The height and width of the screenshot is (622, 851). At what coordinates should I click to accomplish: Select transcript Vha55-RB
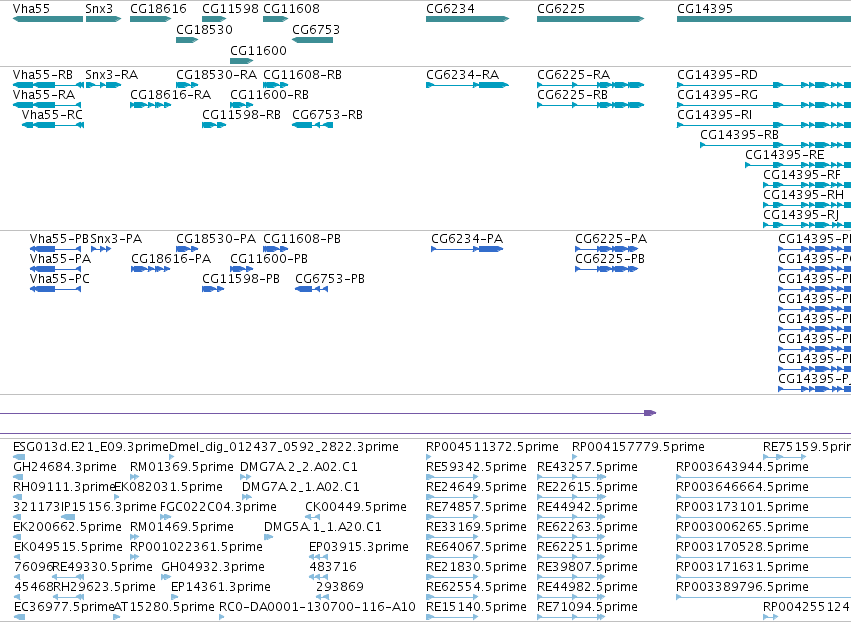(x=48, y=85)
